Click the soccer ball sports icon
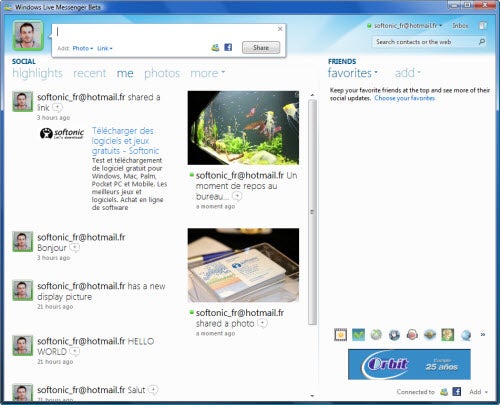This screenshot has width=500, height=405. [x=394, y=335]
